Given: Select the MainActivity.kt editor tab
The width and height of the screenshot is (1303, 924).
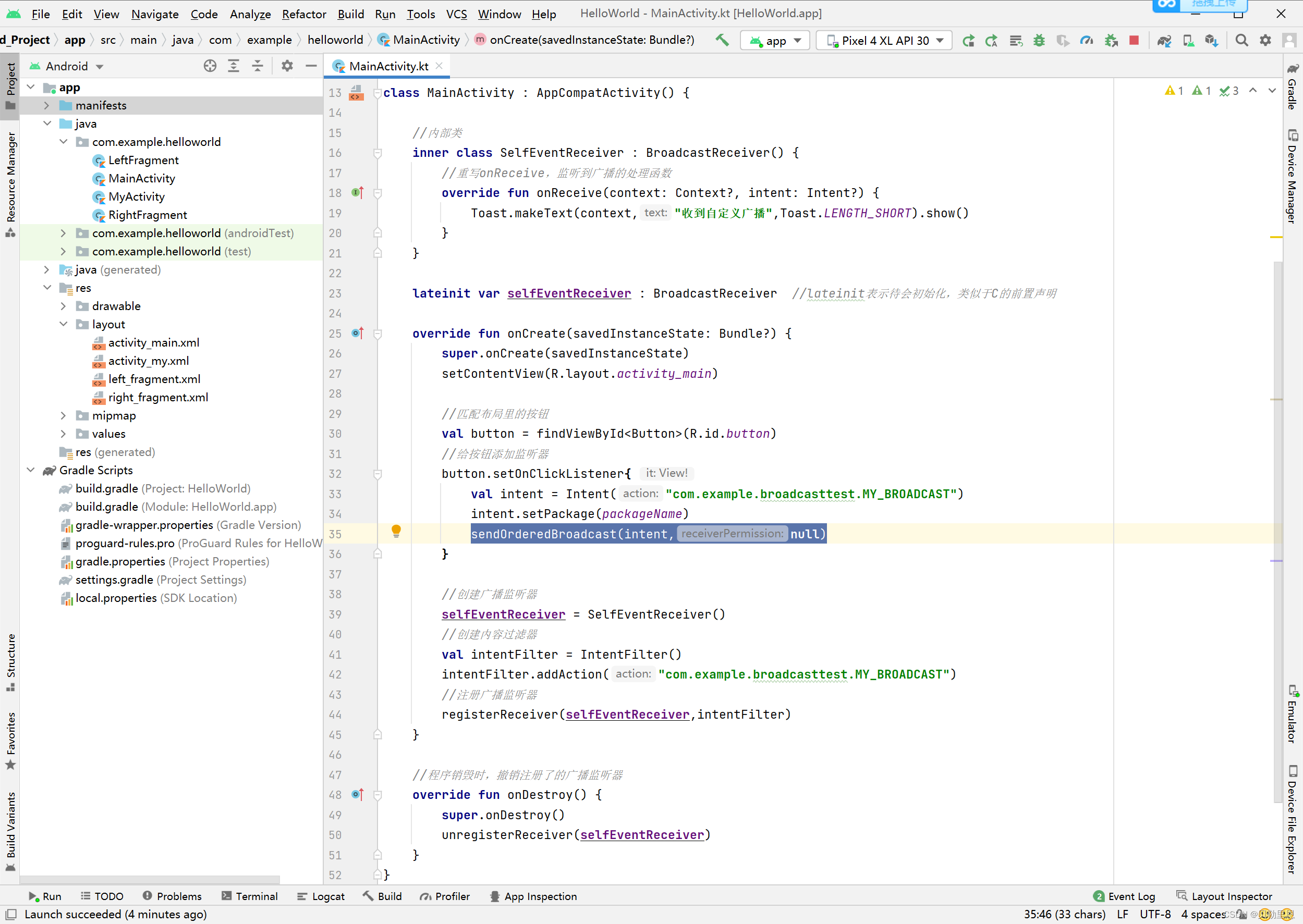Looking at the screenshot, I should point(388,66).
